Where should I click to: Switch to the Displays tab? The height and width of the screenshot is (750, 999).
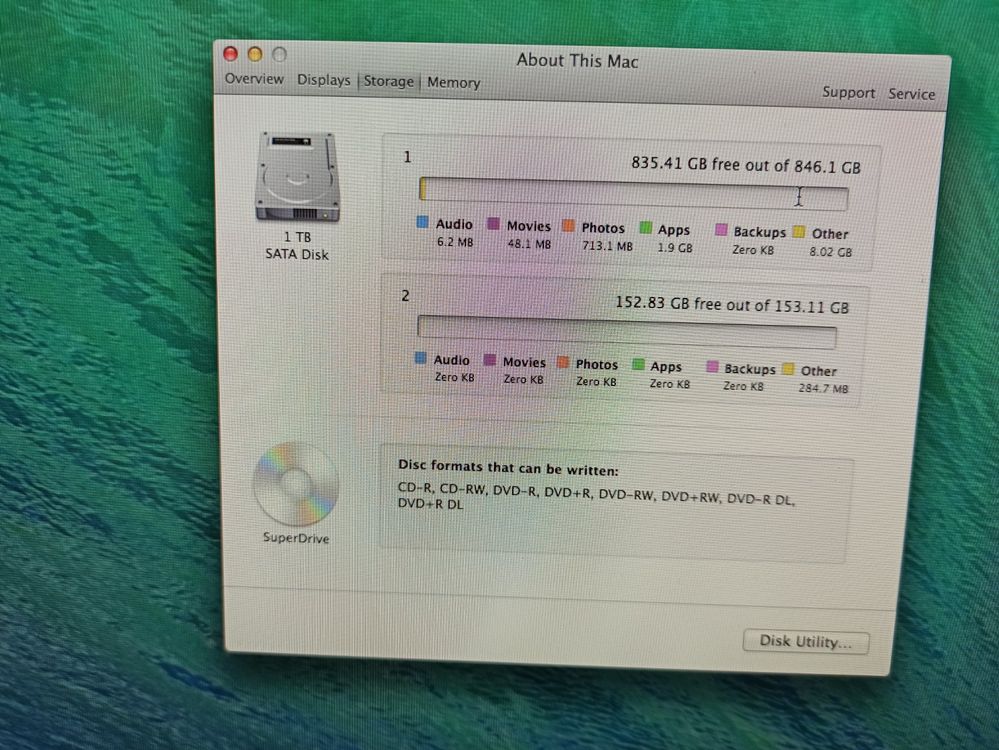click(323, 80)
